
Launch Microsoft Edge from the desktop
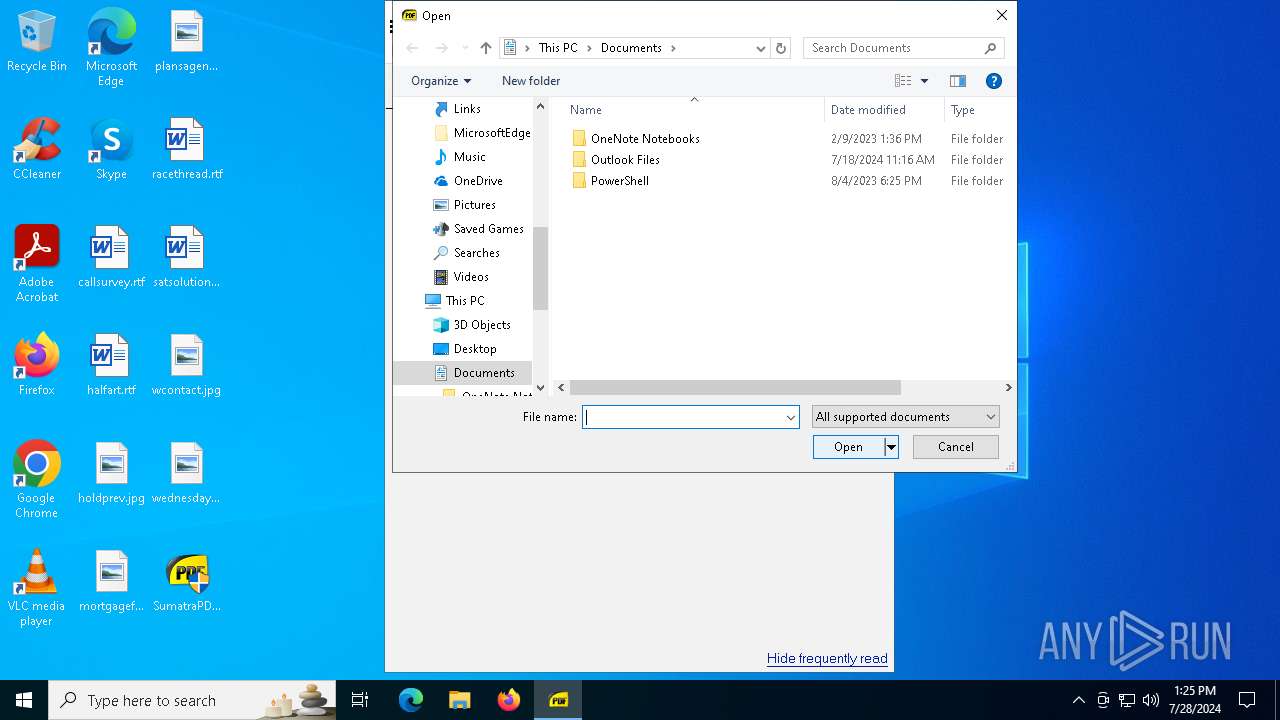click(x=111, y=48)
